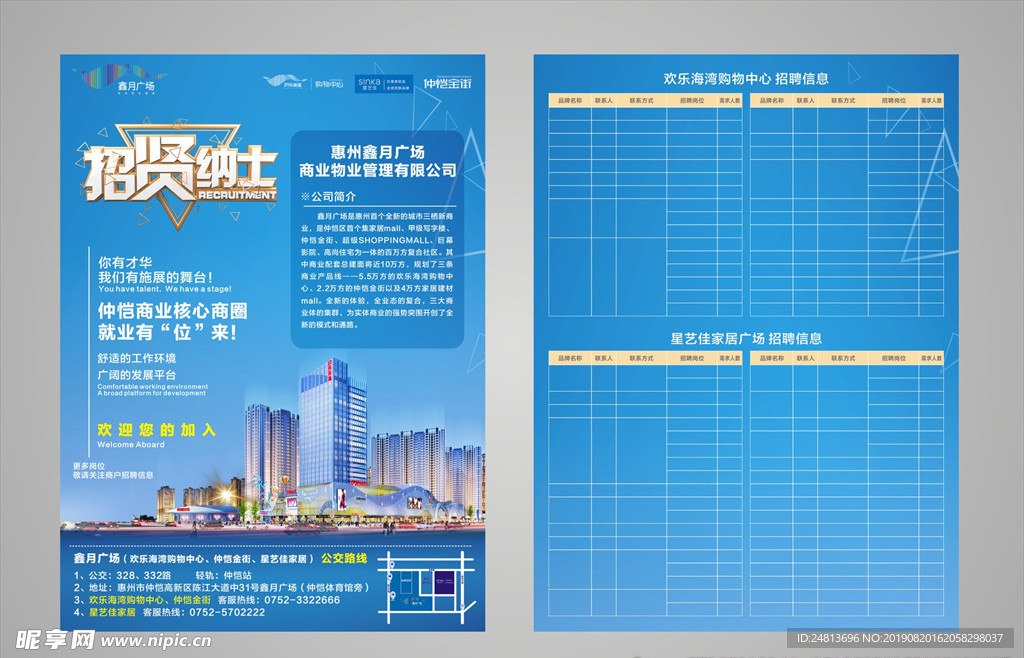Image resolution: width=1024 pixels, height=658 pixels.
Task: Click the 仲恺金街 logo
Action: 447,84
